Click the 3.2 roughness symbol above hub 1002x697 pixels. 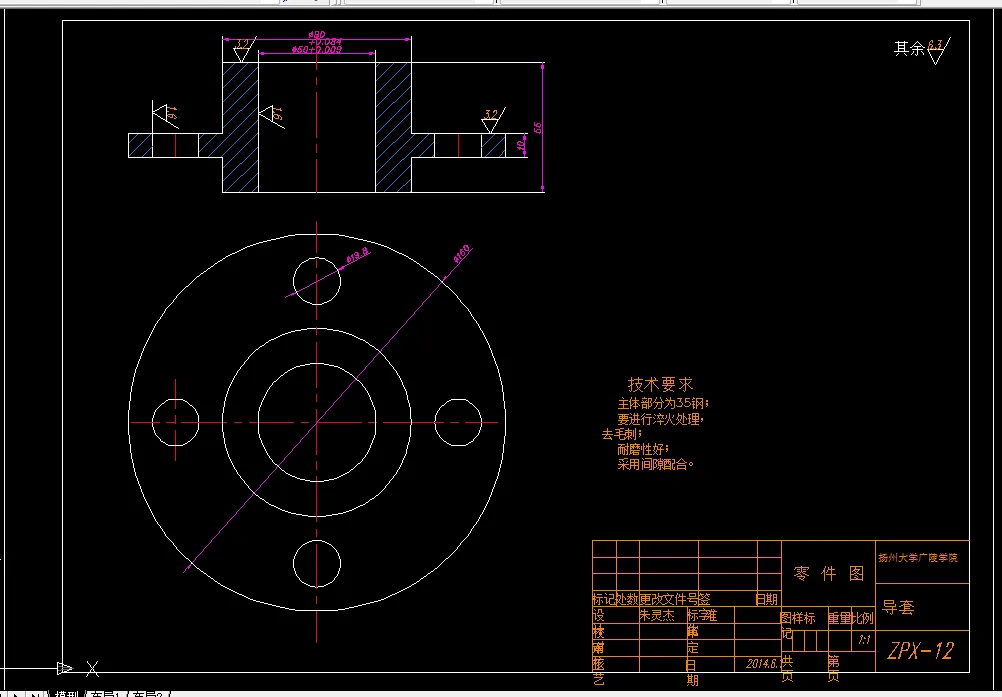click(243, 49)
